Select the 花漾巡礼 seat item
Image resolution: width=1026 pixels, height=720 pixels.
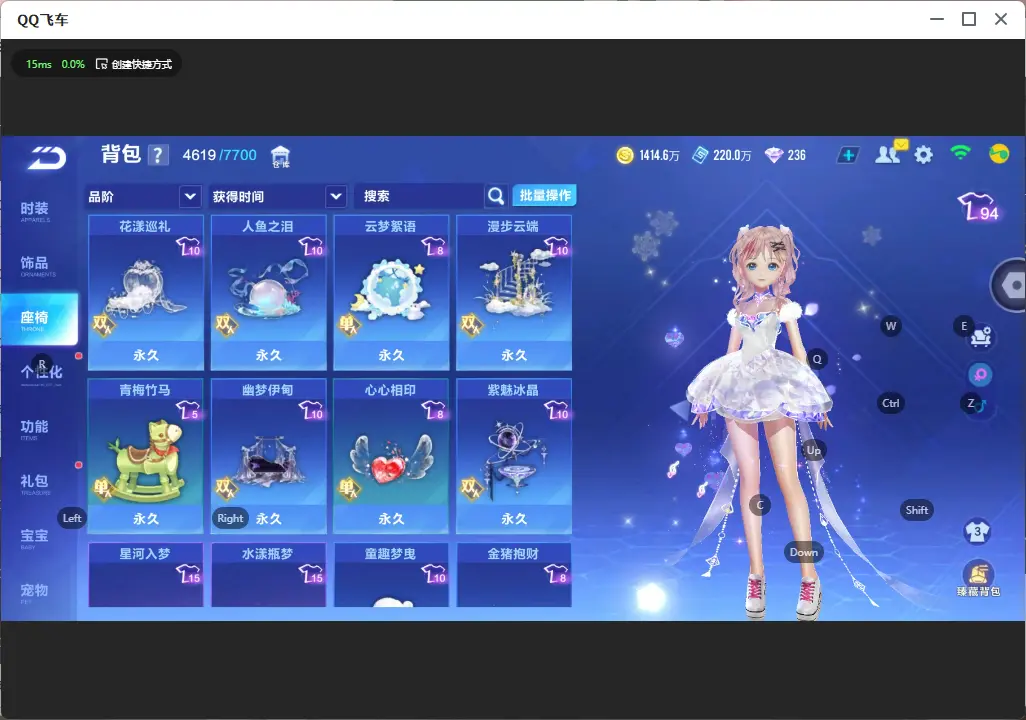tap(145, 293)
